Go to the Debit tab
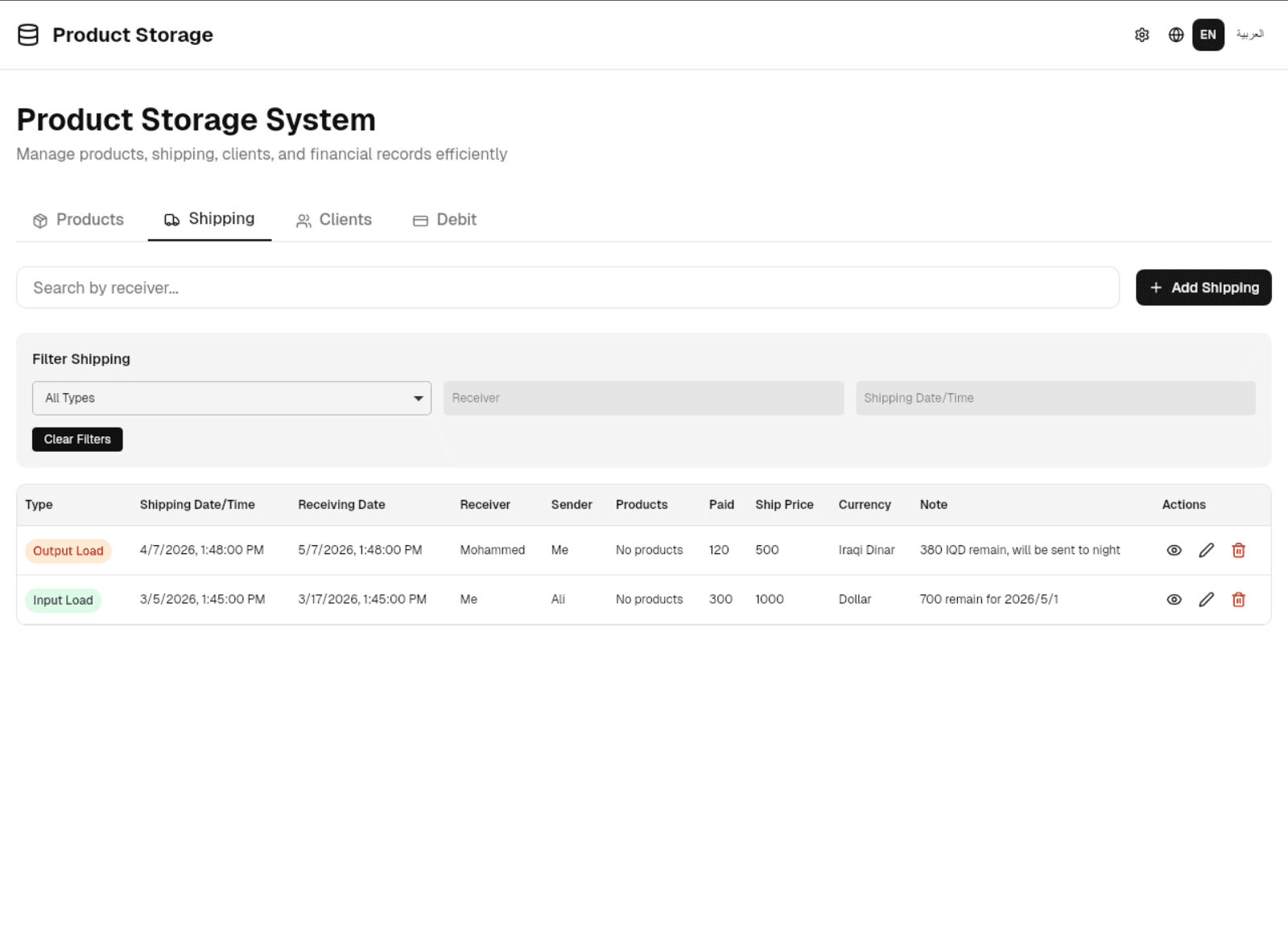 click(444, 220)
